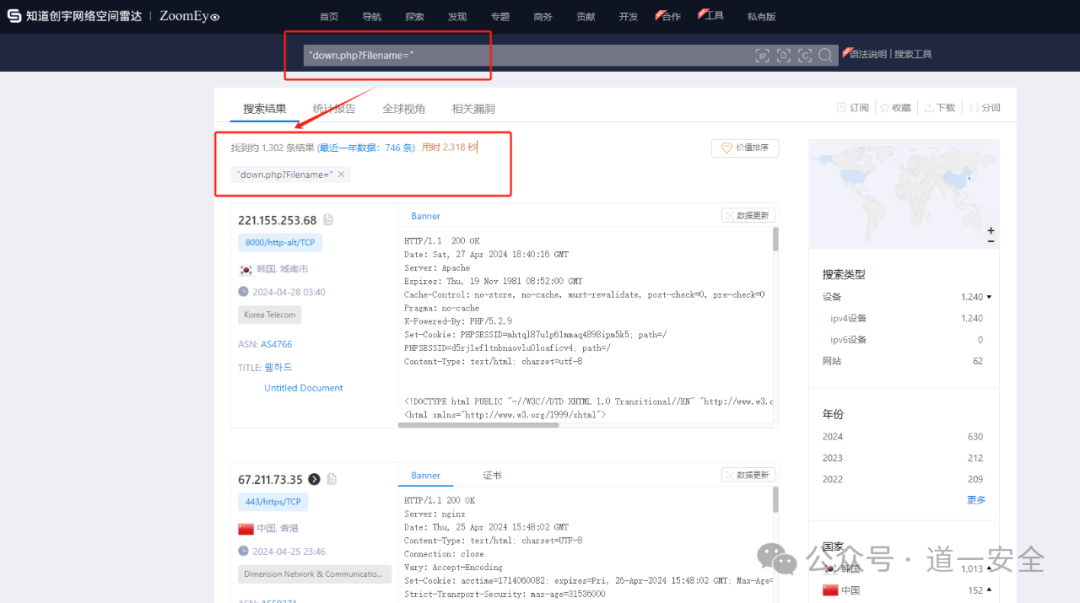The width and height of the screenshot is (1080, 603).
Task: Open the 首页 menu in the top navigation
Action: (x=329, y=17)
